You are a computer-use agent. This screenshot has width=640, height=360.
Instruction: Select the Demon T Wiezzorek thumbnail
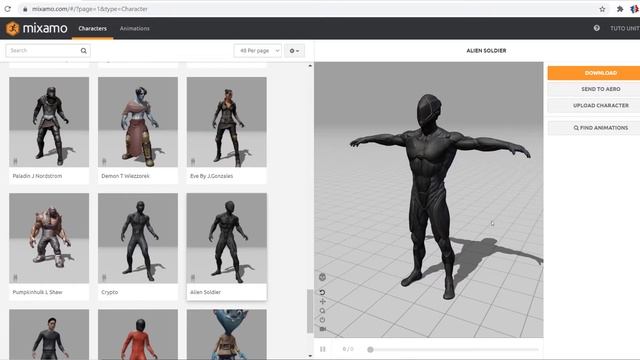point(138,122)
